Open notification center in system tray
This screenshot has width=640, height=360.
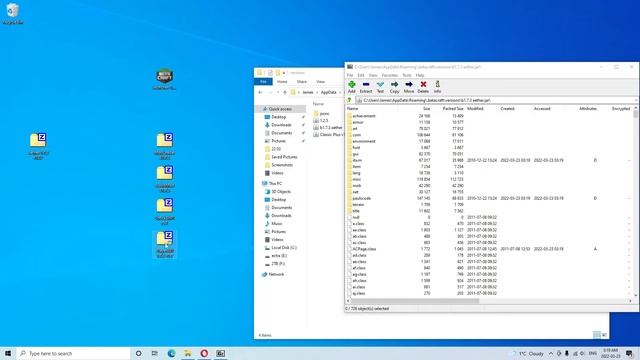point(629,353)
